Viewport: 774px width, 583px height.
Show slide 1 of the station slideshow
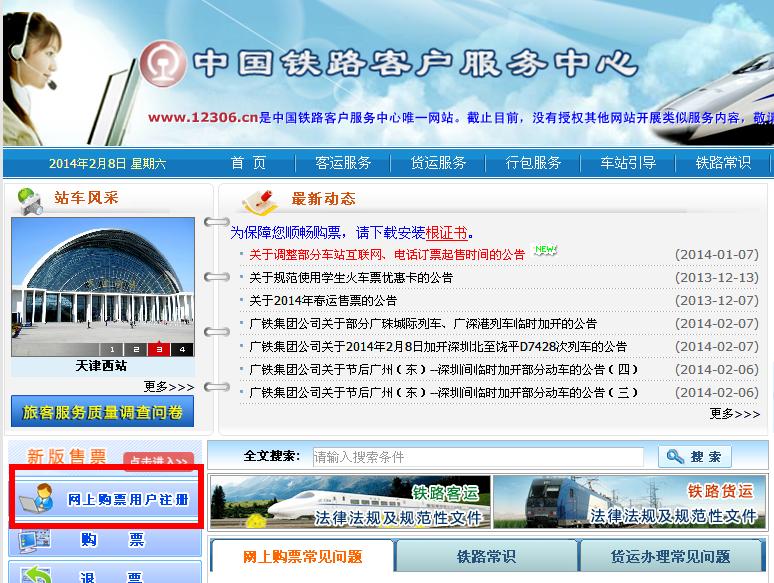pyautogui.click(x=112, y=350)
